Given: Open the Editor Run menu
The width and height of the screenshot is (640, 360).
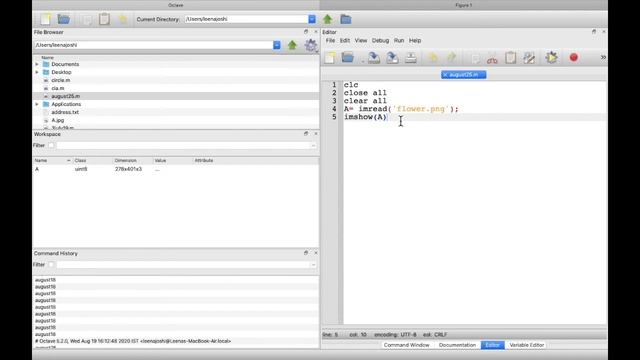Looking at the screenshot, I should (x=399, y=40).
